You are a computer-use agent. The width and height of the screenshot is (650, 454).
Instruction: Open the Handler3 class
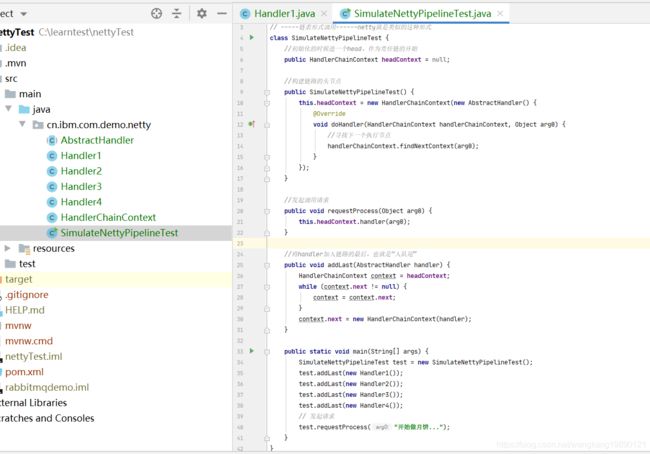tap(81, 187)
